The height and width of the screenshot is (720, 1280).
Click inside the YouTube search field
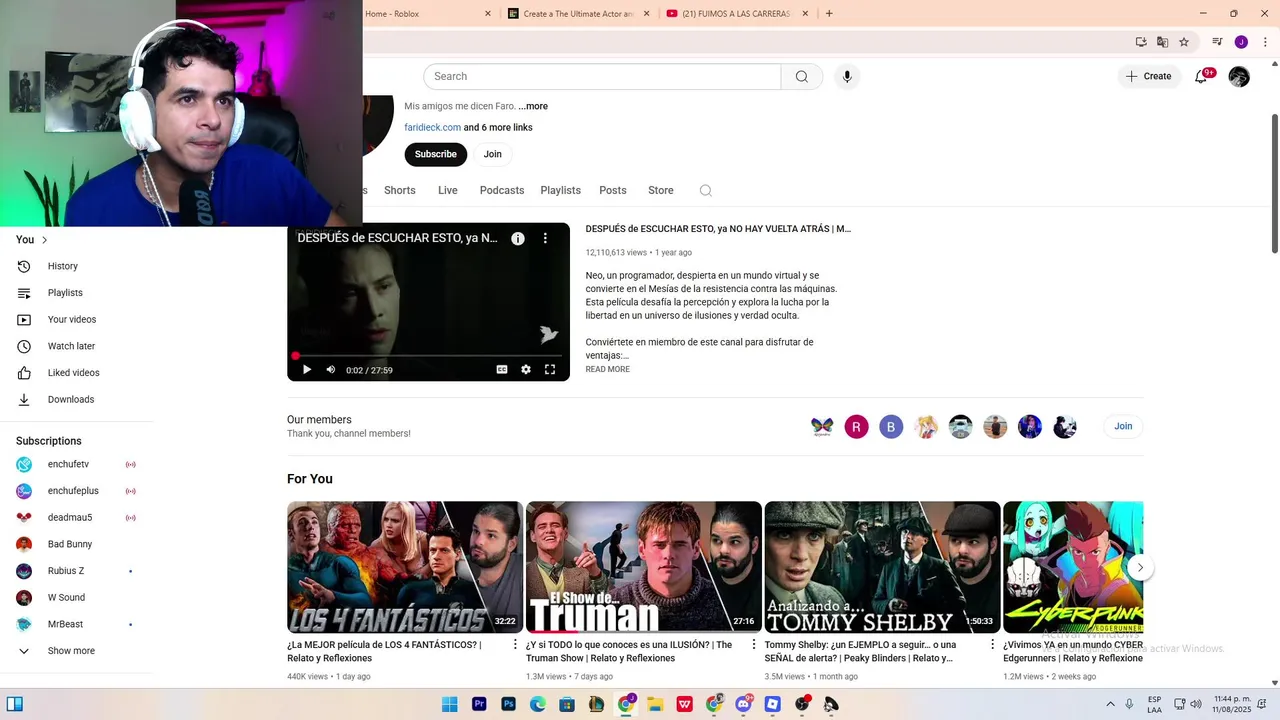pyautogui.click(x=602, y=77)
